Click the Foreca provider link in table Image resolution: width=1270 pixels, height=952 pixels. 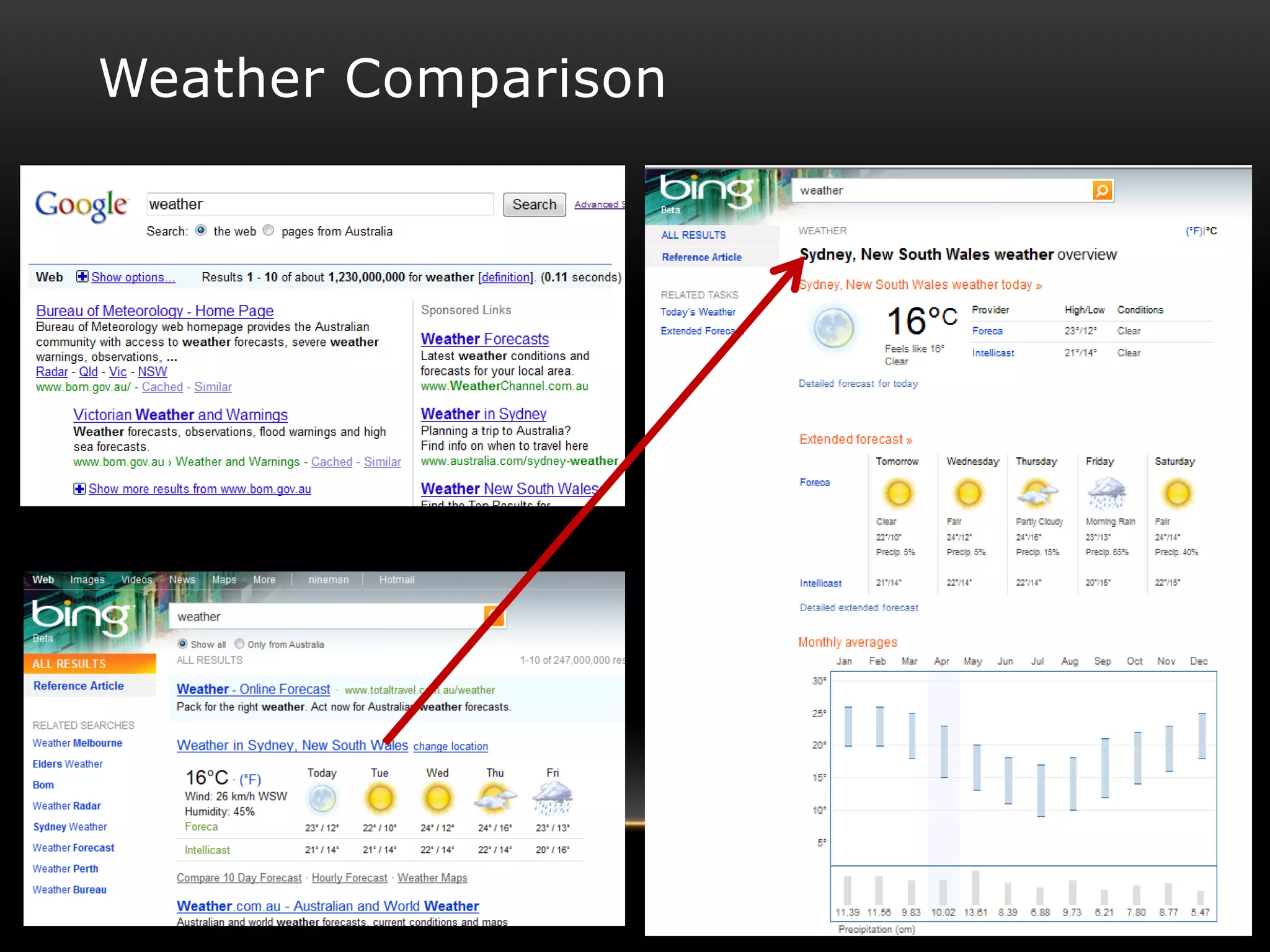[x=987, y=331]
